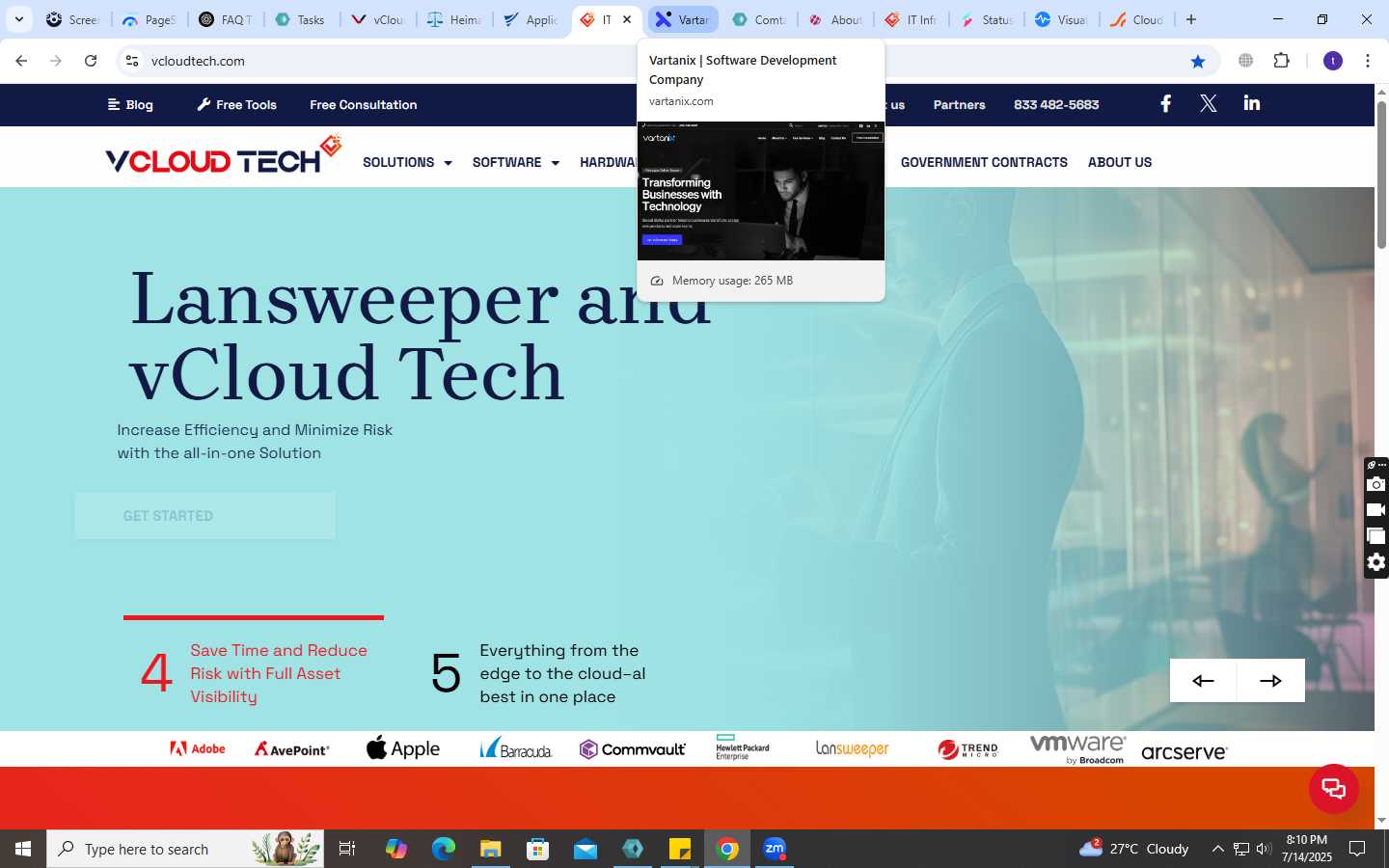The width and height of the screenshot is (1389, 868).
Task: Click the vcloudtech.com address bar
Action: pyautogui.click(x=666, y=61)
